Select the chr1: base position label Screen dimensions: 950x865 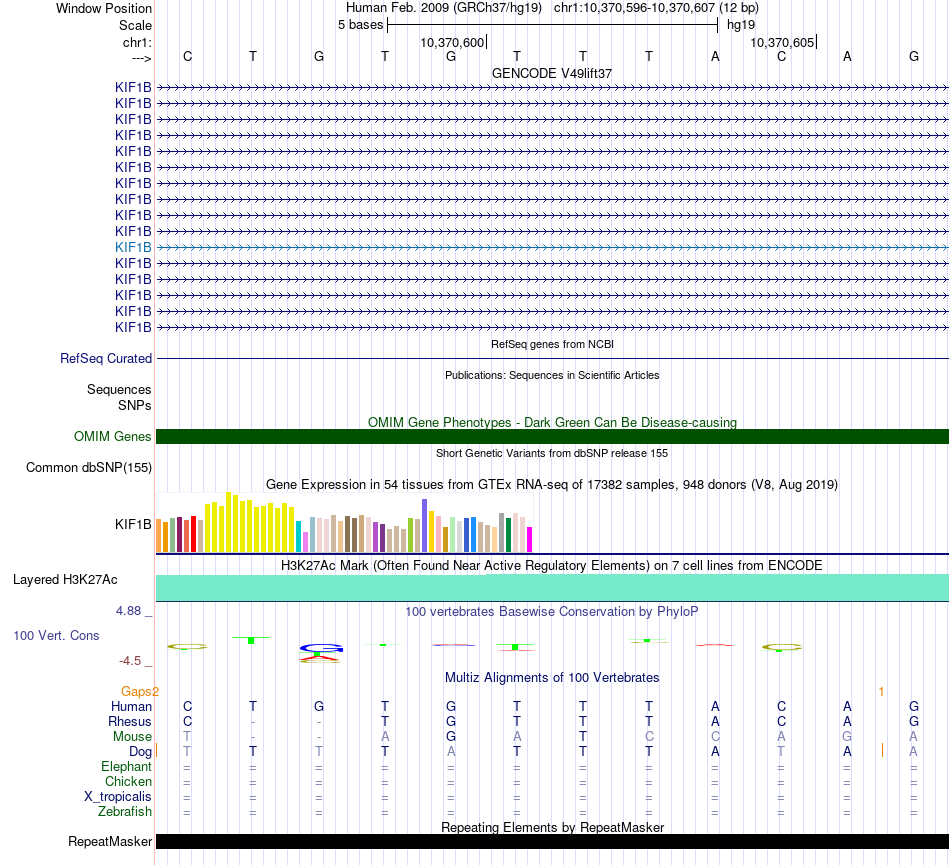click(x=137, y=42)
